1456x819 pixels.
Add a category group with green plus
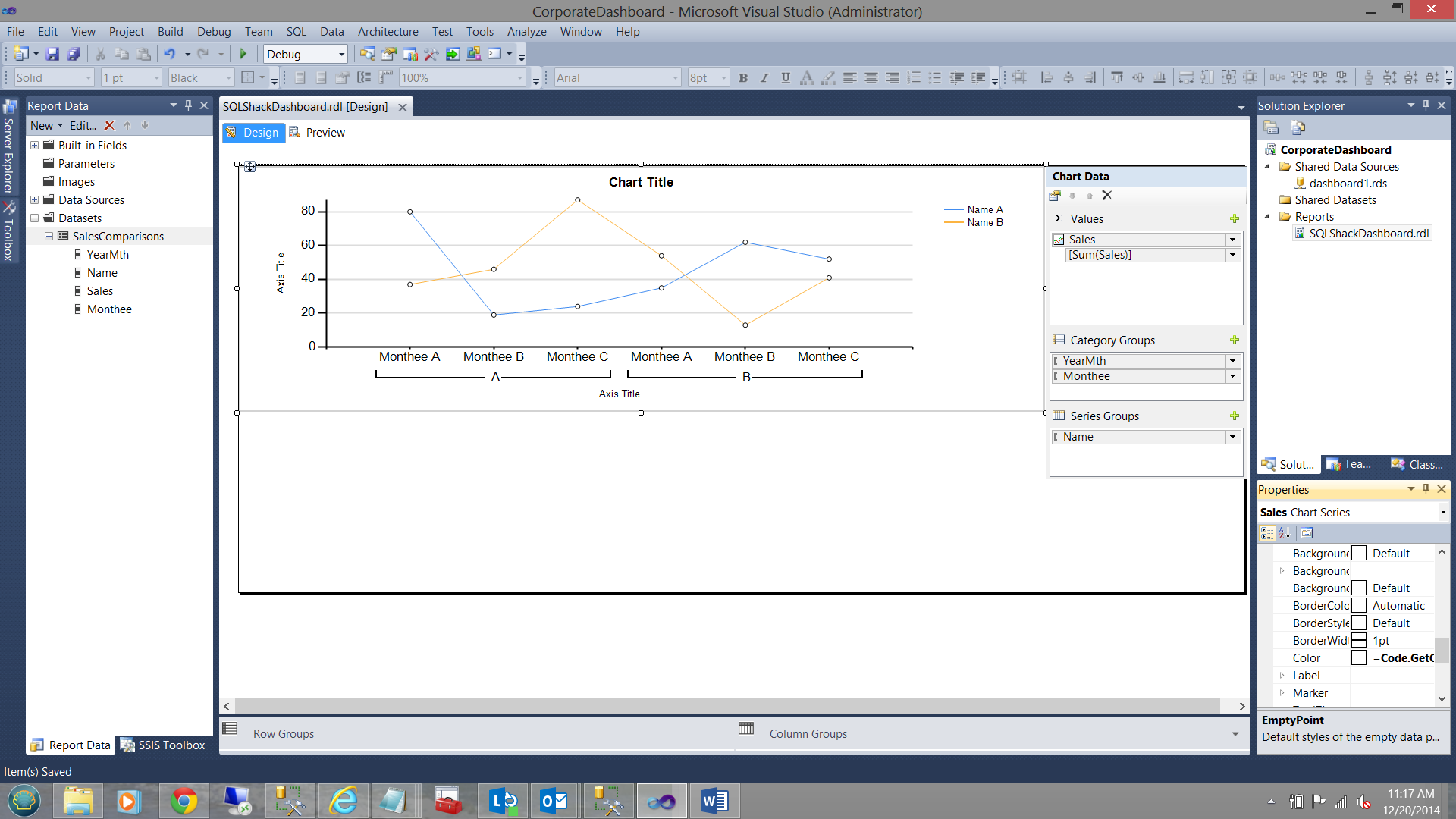pos(1235,340)
